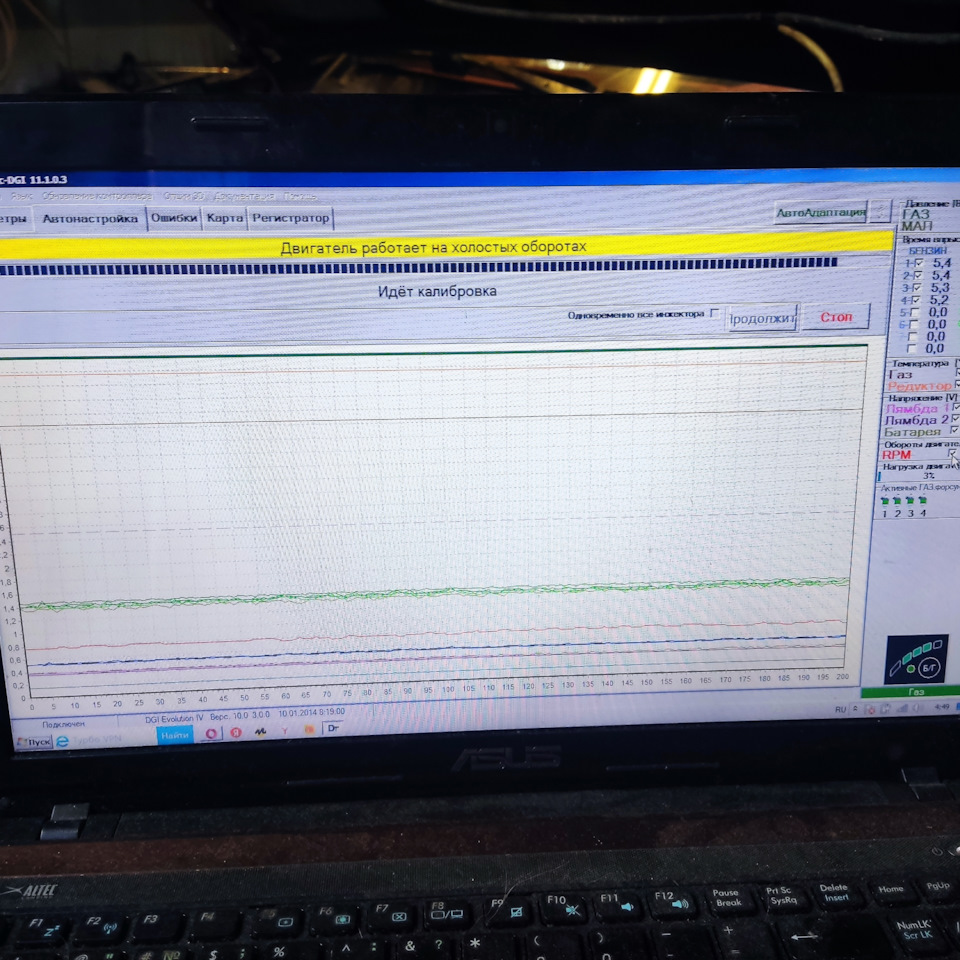Toggle petrol injector 4 checkbox
Viewport: 960px width, 960px height.
pyautogui.click(x=915, y=300)
